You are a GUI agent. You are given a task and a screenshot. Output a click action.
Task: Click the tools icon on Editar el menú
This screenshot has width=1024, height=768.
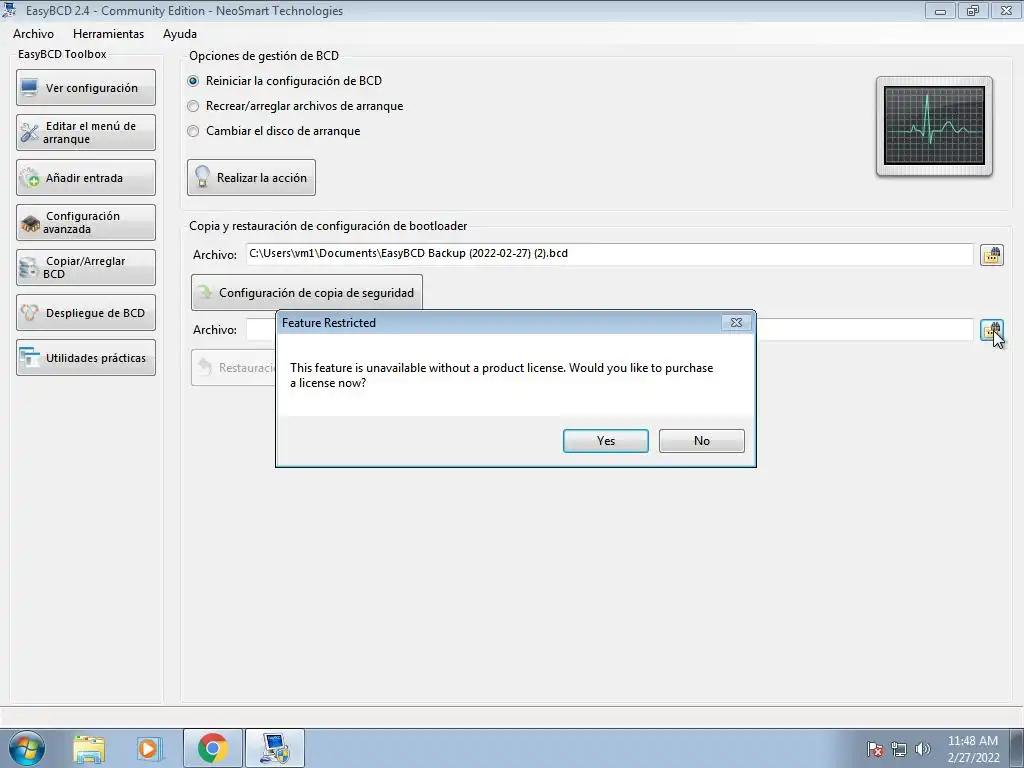pyautogui.click(x=29, y=133)
